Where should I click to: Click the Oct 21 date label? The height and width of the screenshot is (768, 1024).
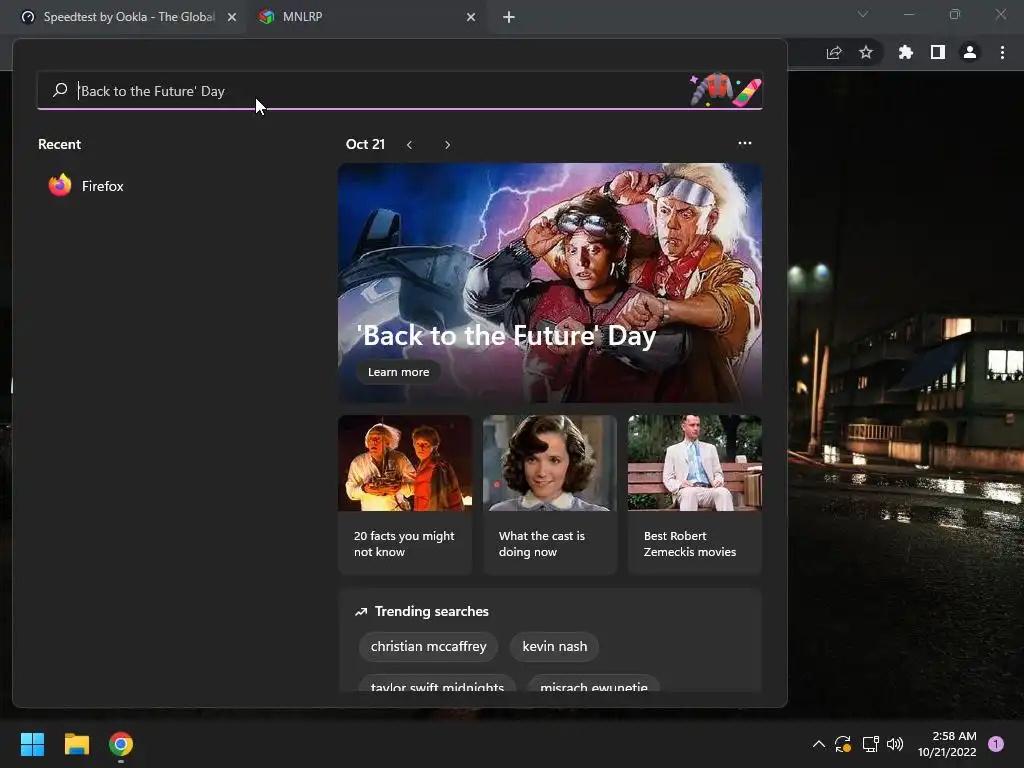coord(365,144)
